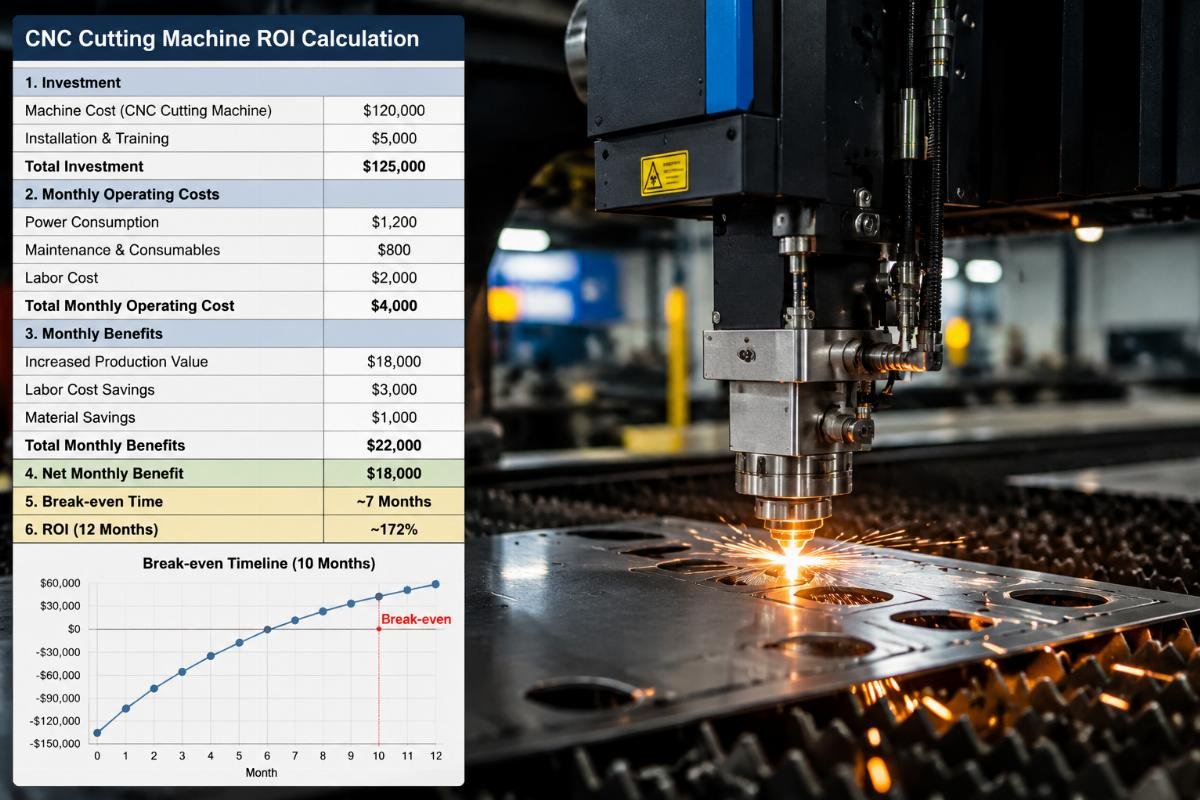Select the "Total Monthly Benefits" row label
The image size is (1200, 800).
pyautogui.click(x=105, y=446)
